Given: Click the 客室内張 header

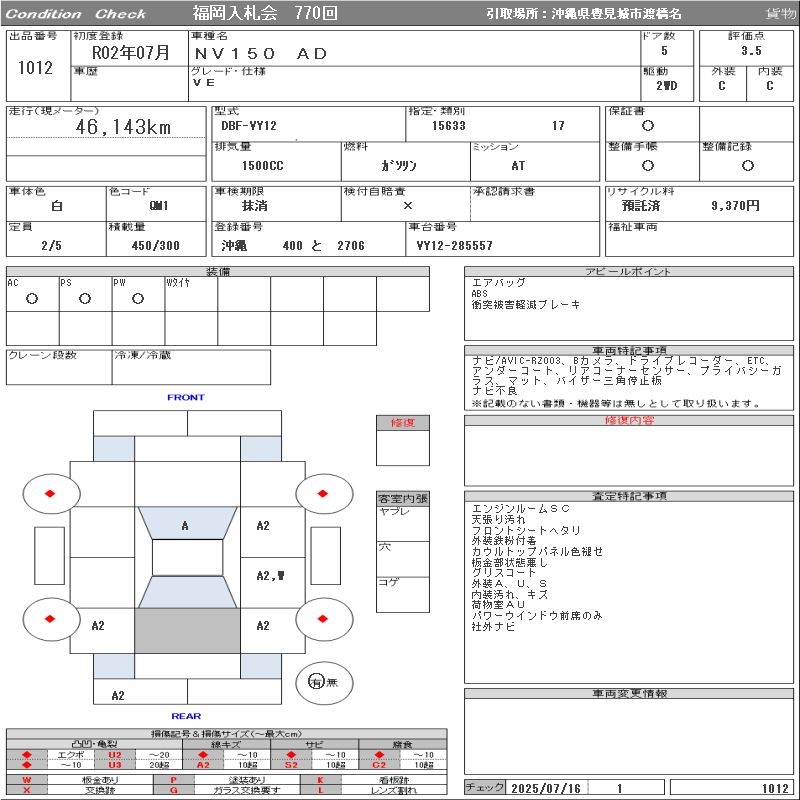Looking at the screenshot, I should (x=403, y=498).
